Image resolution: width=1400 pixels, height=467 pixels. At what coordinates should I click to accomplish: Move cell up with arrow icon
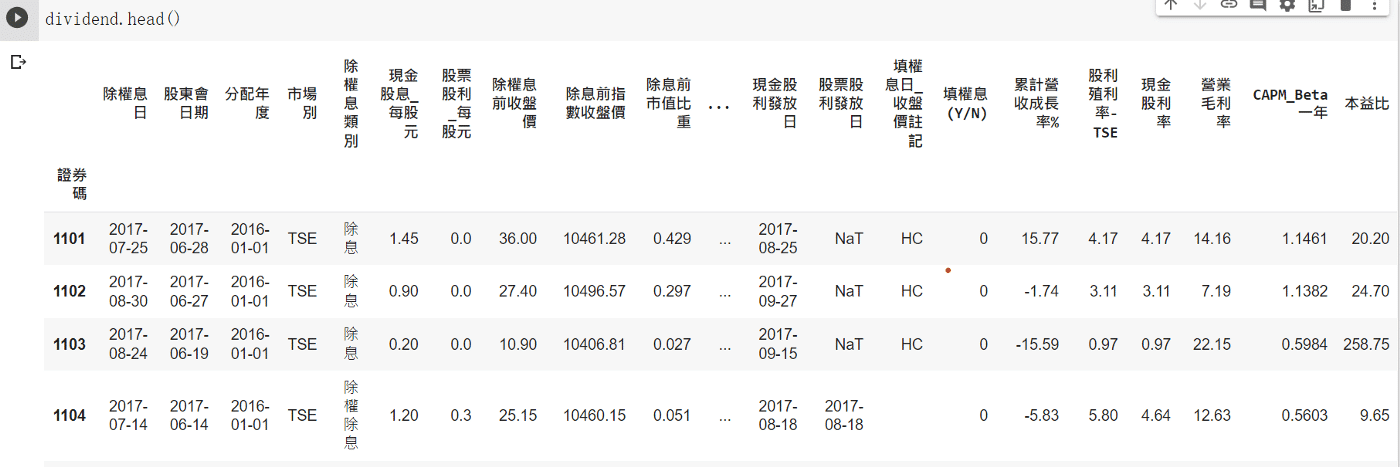click(1171, 5)
